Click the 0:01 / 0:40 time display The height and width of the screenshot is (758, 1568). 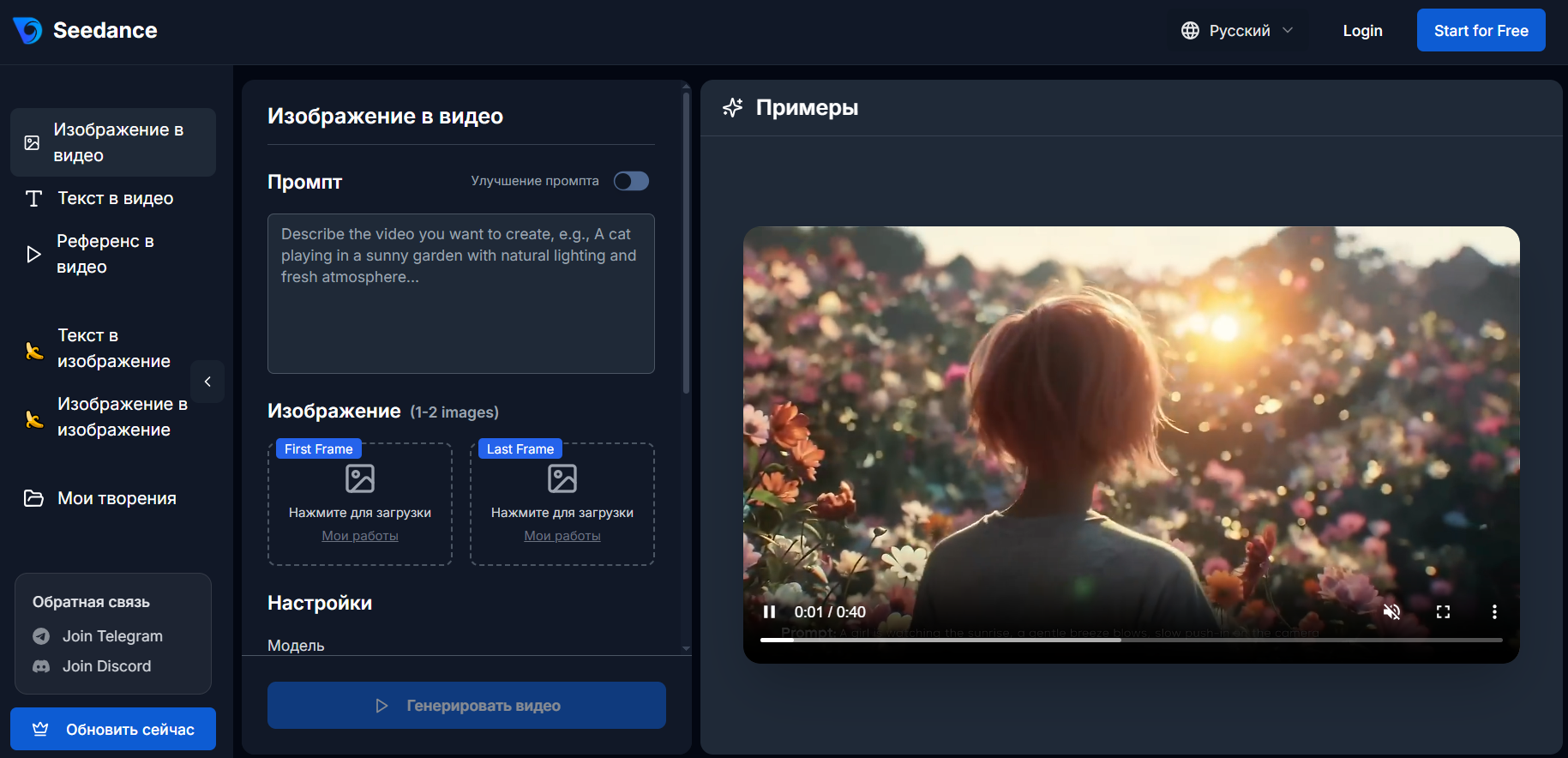(829, 612)
